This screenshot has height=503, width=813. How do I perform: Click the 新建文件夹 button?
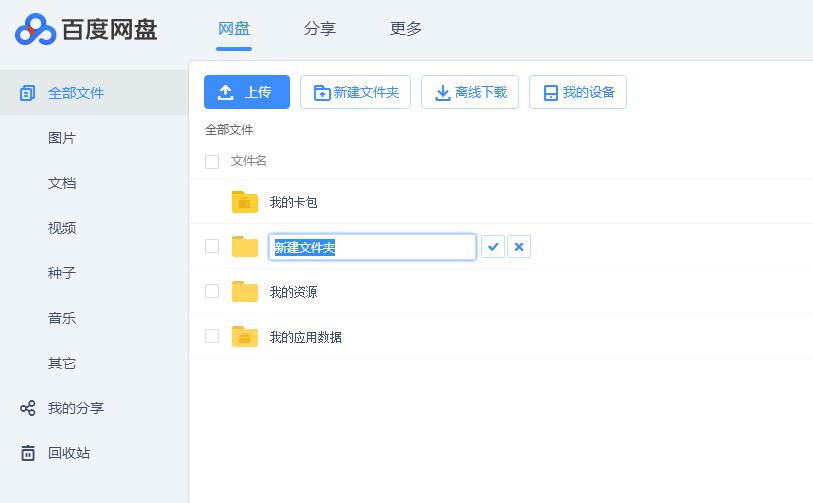point(355,92)
